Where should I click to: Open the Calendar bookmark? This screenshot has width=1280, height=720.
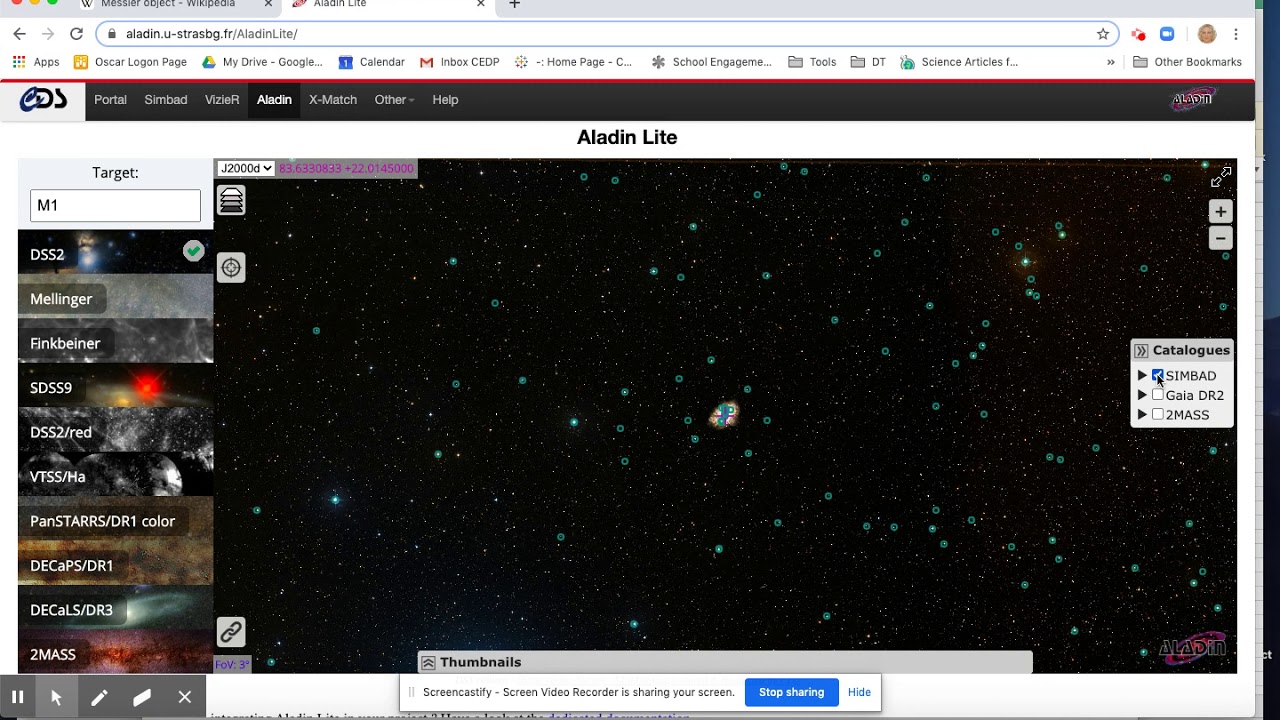click(x=372, y=62)
